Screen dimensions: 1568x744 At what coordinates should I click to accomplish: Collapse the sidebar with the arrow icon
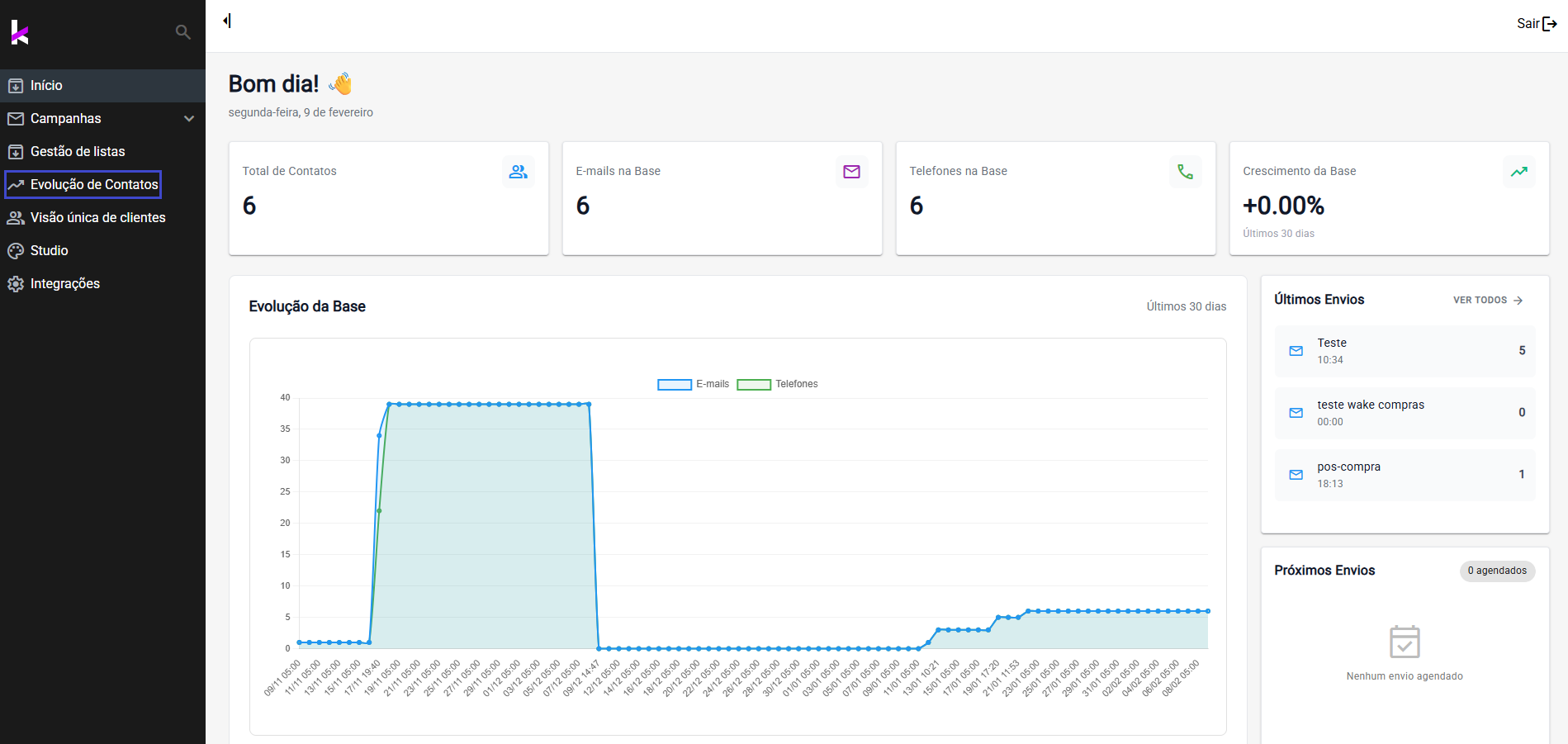(x=227, y=21)
